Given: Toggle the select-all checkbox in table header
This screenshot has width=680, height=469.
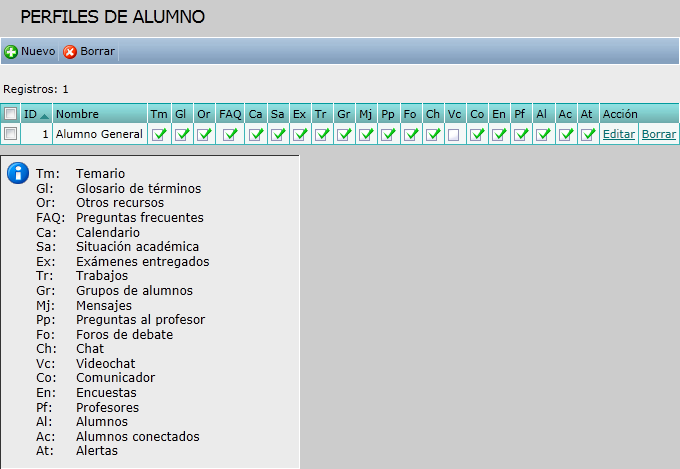Looking at the screenshot, I should tap(10, 114).
